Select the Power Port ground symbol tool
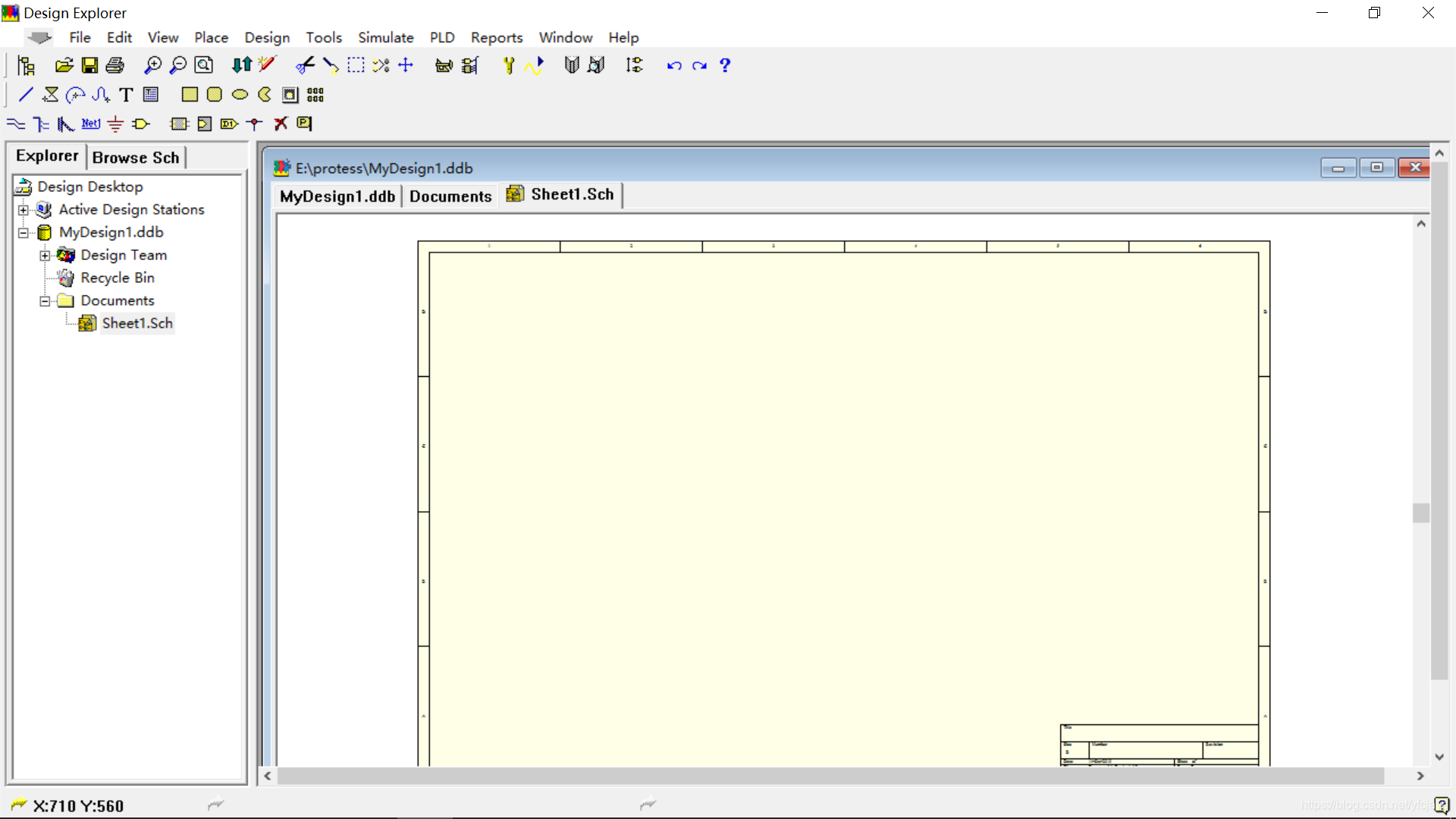The image size is (1456, 819). pyautogui.click(x=115, y=124)
